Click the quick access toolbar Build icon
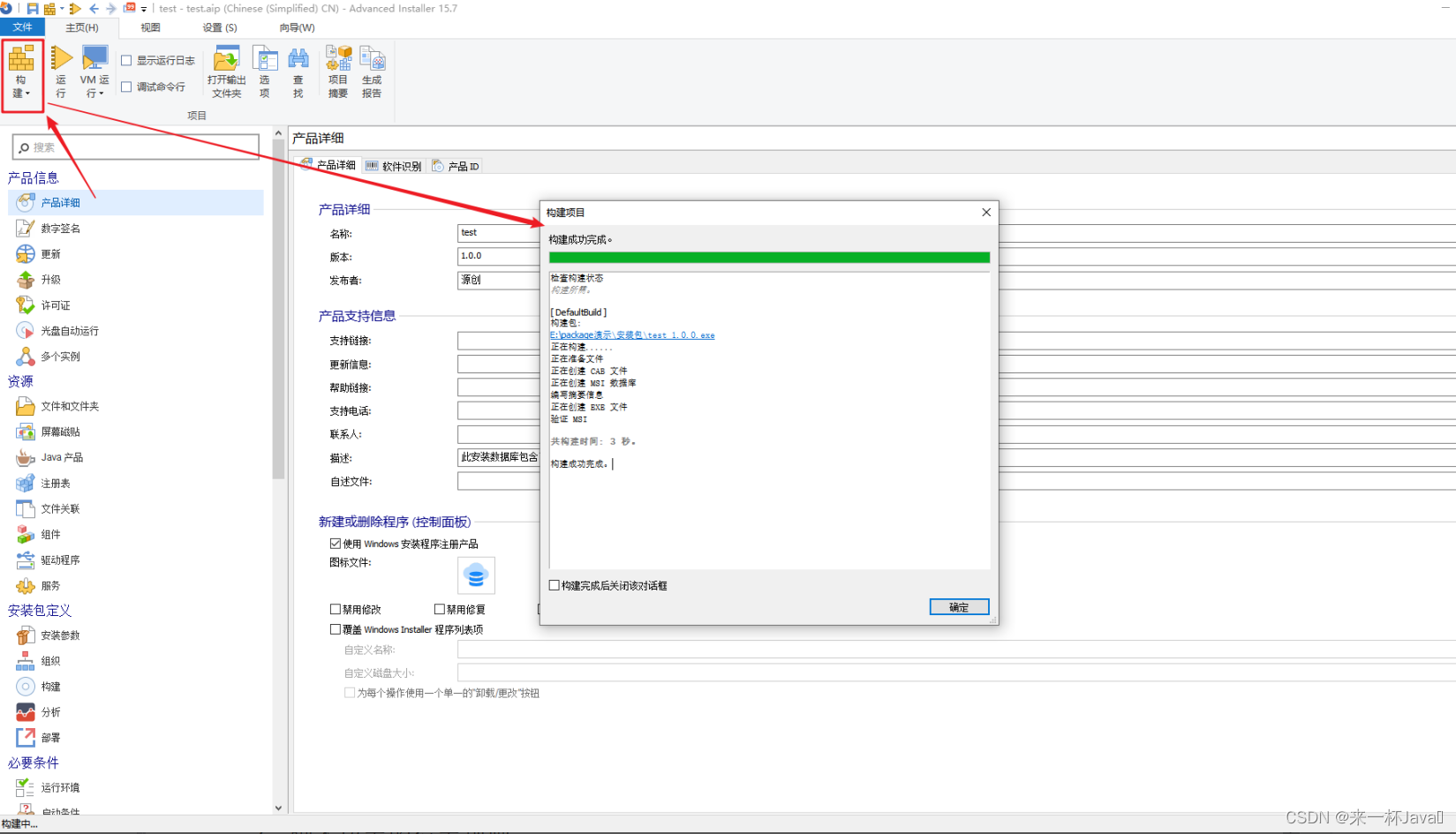 click(49, 9)
